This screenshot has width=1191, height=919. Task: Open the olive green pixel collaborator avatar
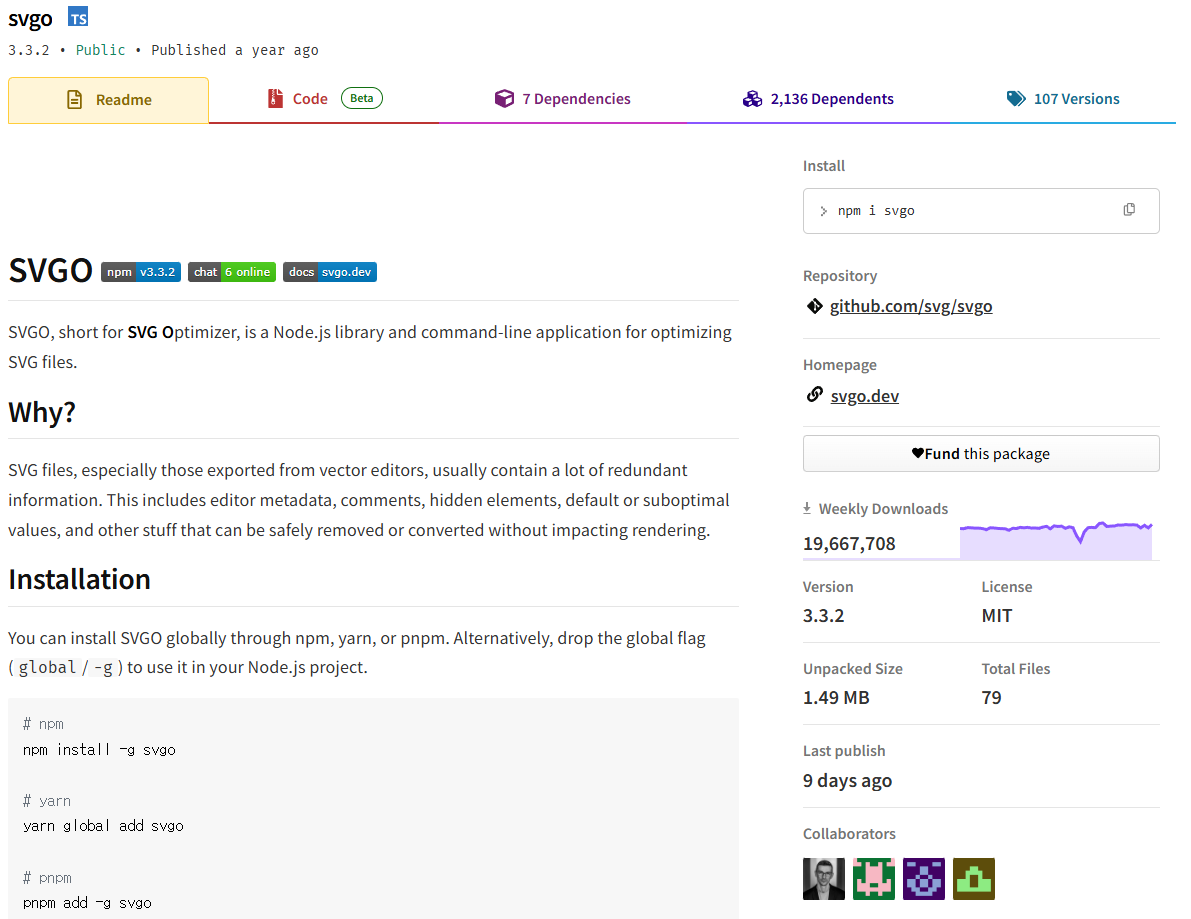coord(974,879)
